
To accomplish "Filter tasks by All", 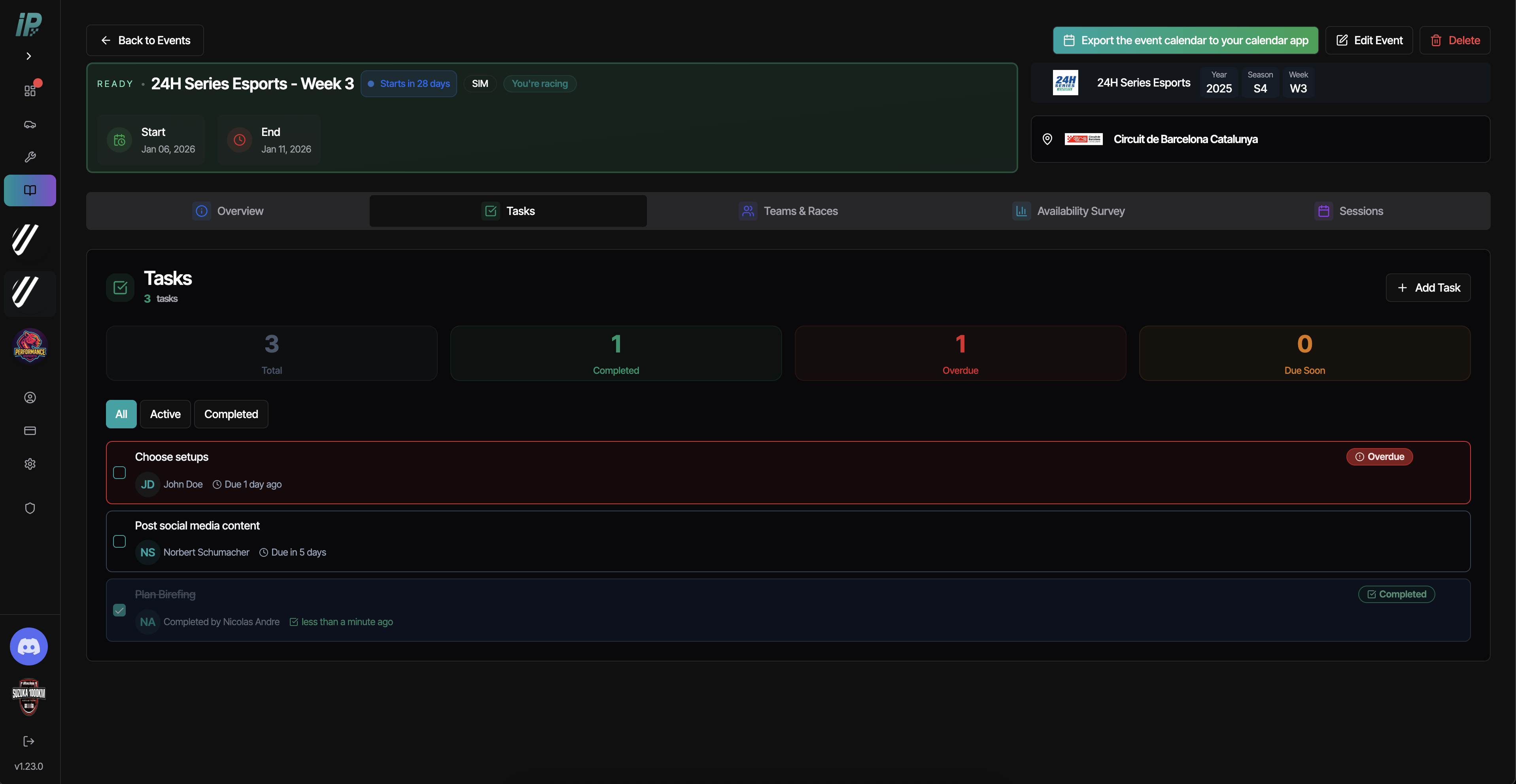I will pyautogui.click(x=121, y=414).
